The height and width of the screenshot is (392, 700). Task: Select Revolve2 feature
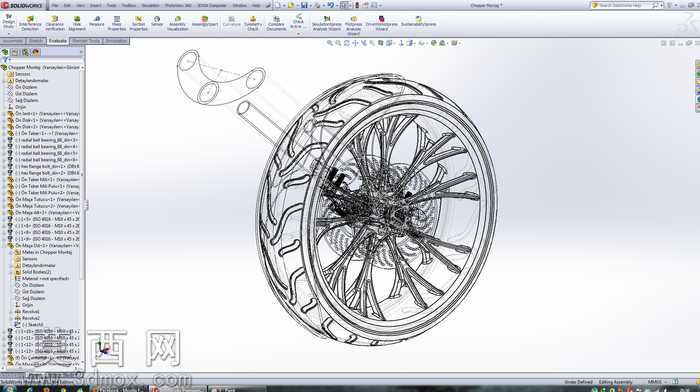pyautogui.click(x=30, y=318)
